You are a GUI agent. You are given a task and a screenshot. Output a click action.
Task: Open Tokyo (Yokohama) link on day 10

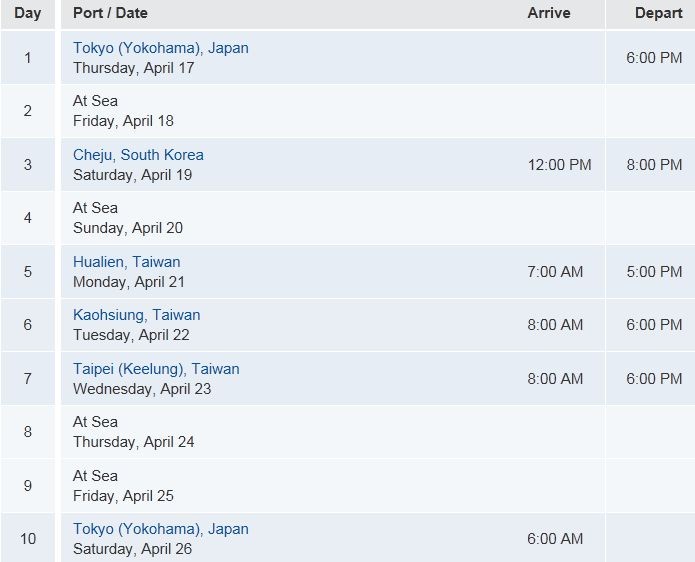pyautogui.click(x=160, y=529)
